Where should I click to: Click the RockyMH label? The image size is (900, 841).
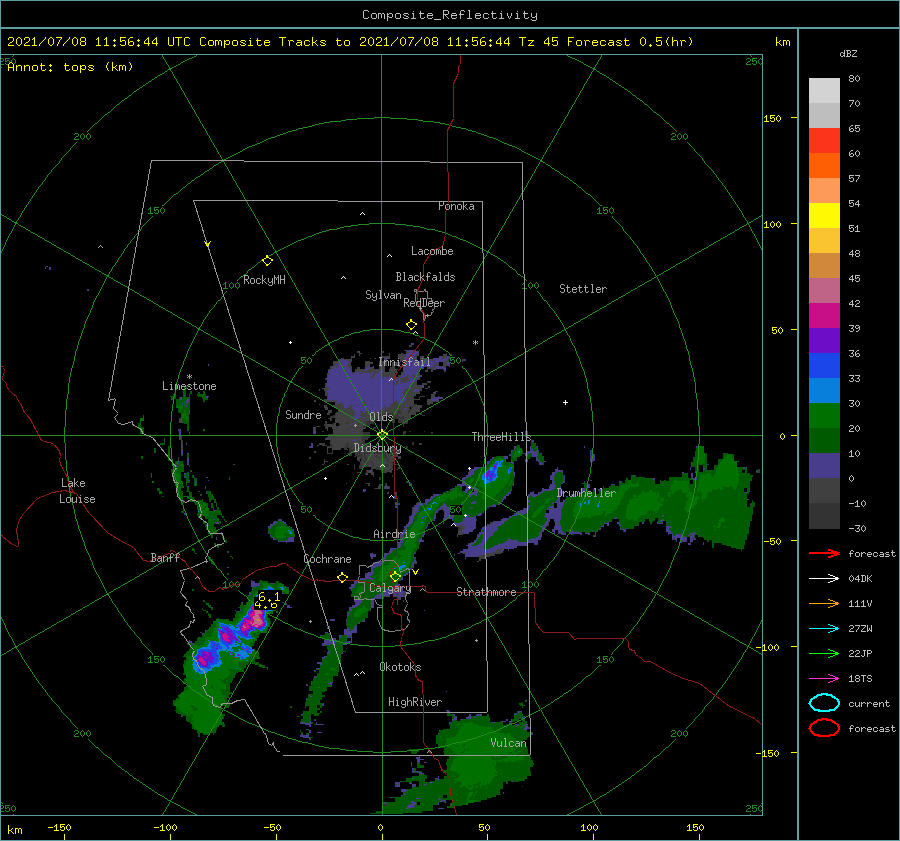pyautogui.click(x=264, y=280)
